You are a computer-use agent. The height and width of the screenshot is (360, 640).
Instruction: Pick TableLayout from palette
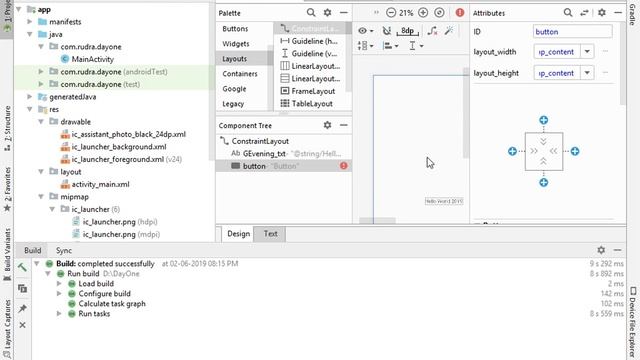(307, 104)
